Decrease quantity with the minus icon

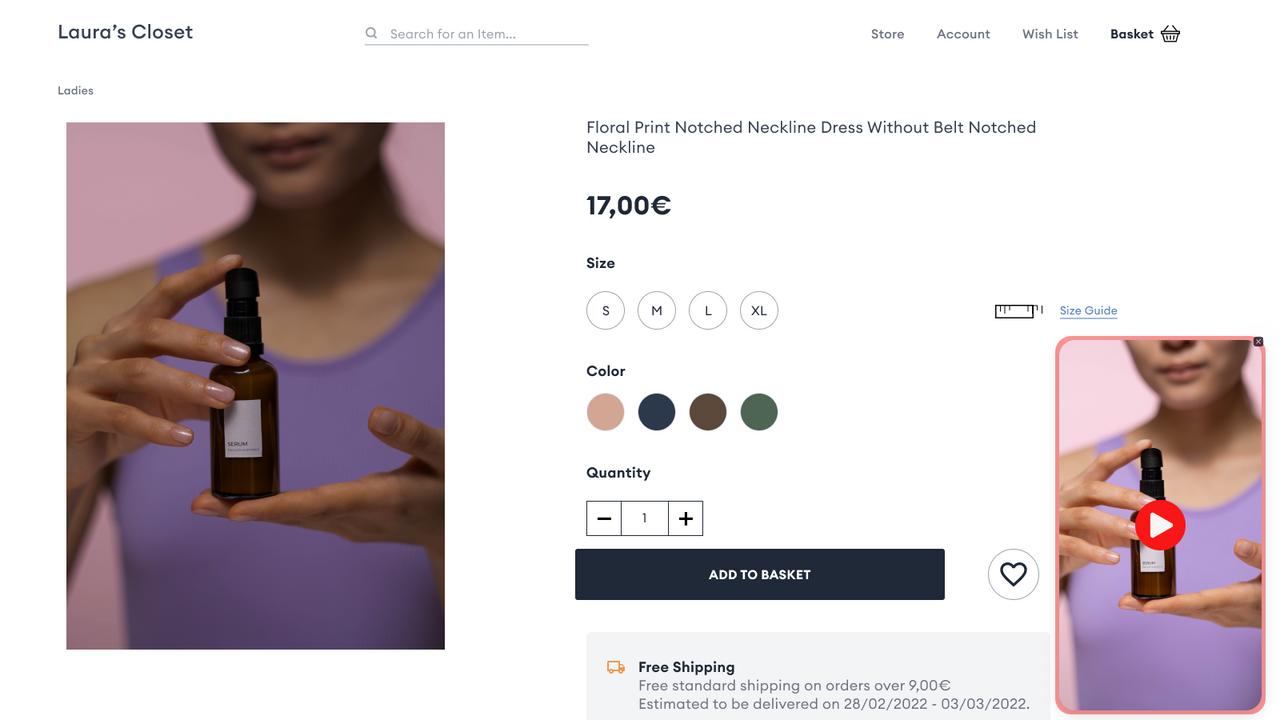pyautogui.click(x=604, y=518)
